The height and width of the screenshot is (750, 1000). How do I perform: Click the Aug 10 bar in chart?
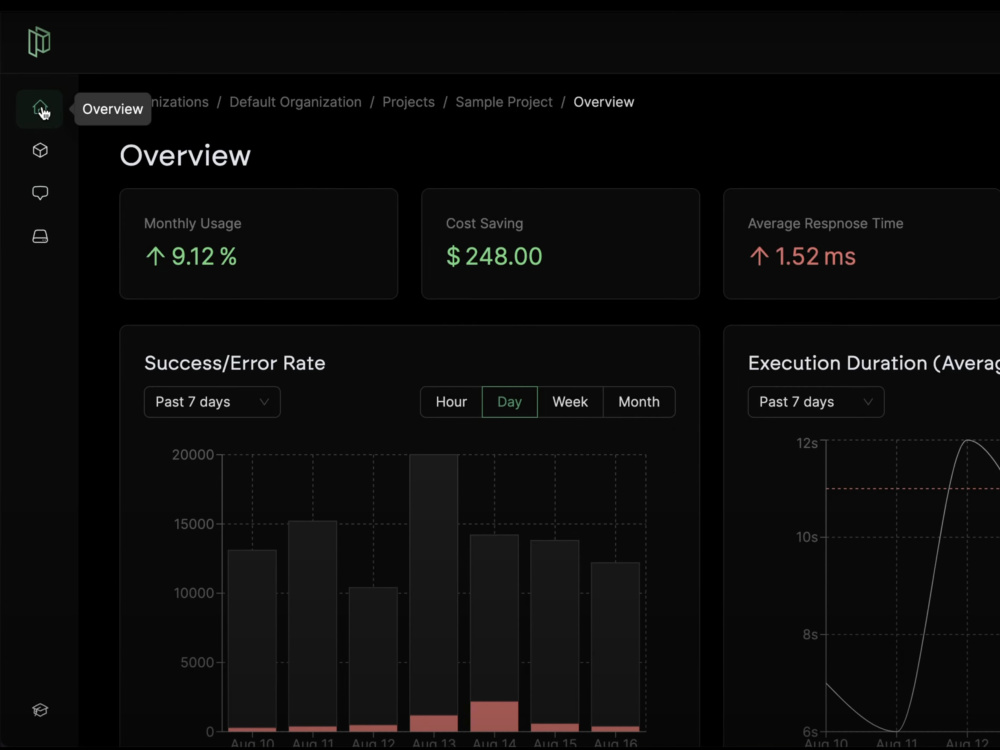tap(252, 640)
